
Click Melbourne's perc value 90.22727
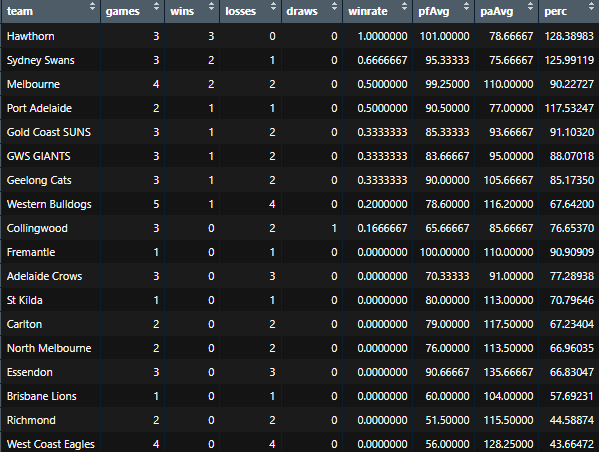tap(571, 84)
